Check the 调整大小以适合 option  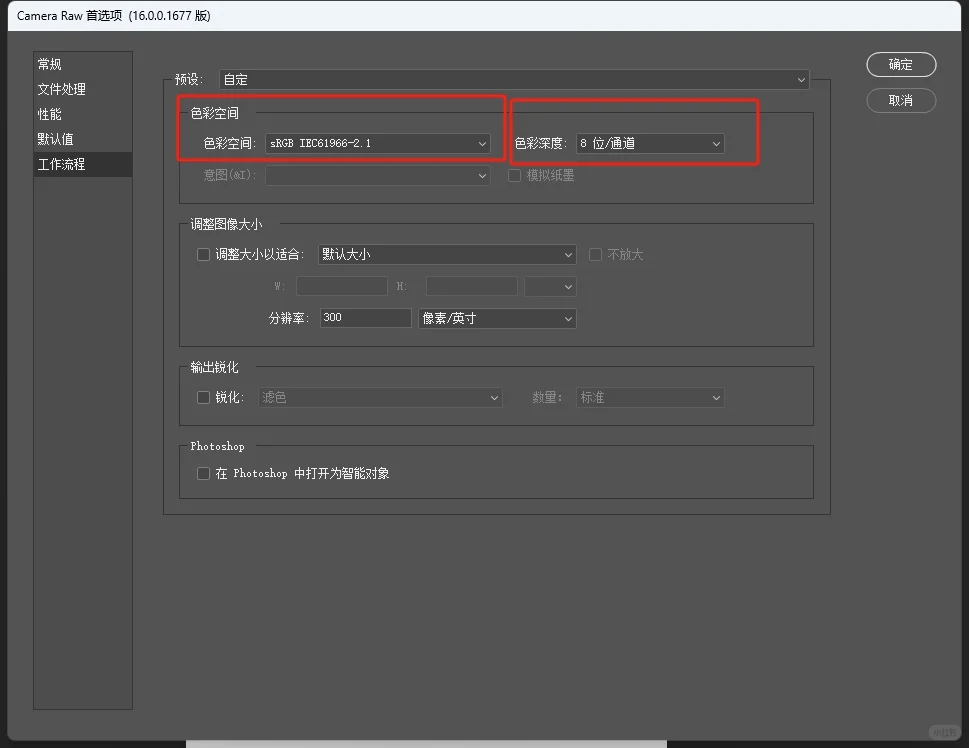pos(203,254)
